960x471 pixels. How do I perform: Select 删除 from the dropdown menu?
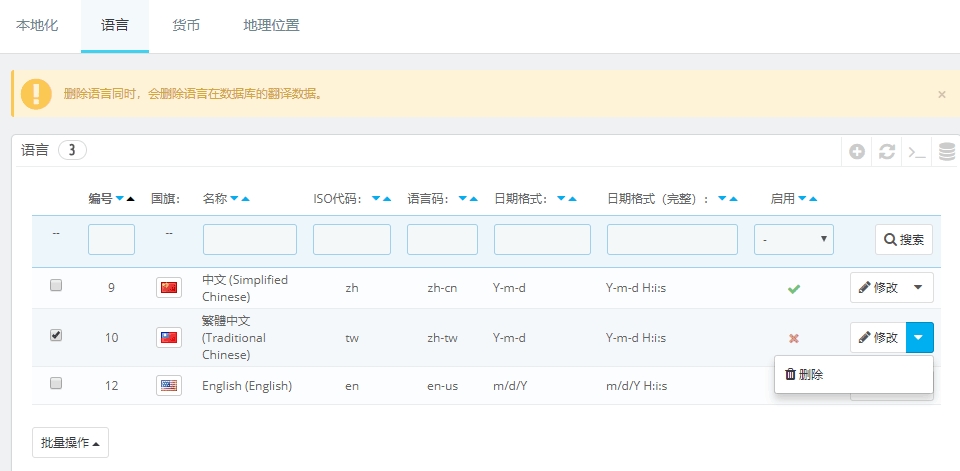click(x=805, y=374)
